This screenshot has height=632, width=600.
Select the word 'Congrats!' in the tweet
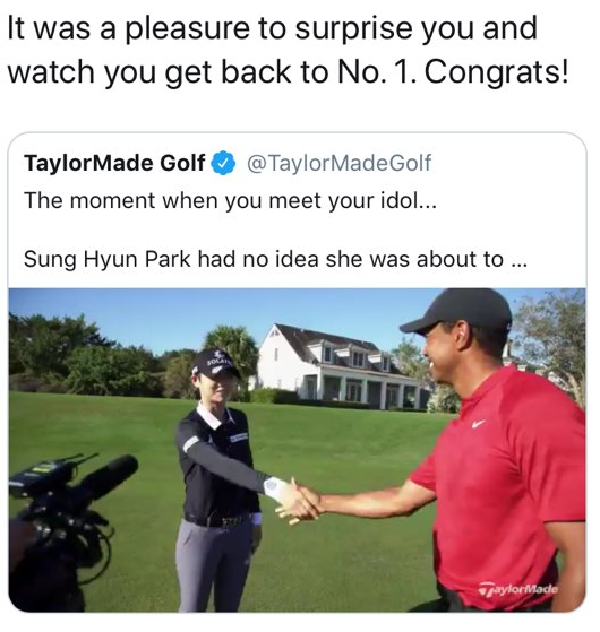496,73
